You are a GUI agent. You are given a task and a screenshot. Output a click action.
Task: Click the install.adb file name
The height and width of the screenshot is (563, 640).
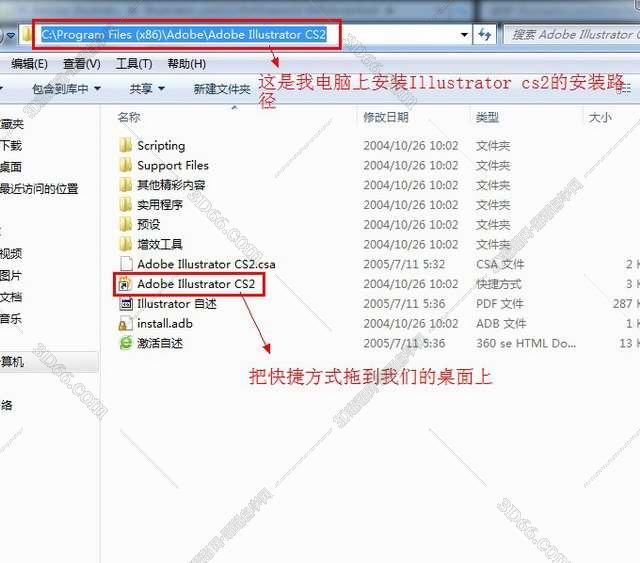[165, 323]
